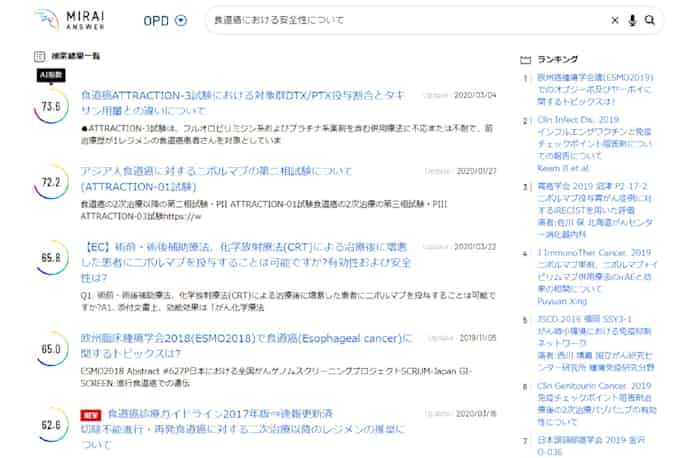
Task: Click the search results list icon
Action: [39, 57]
